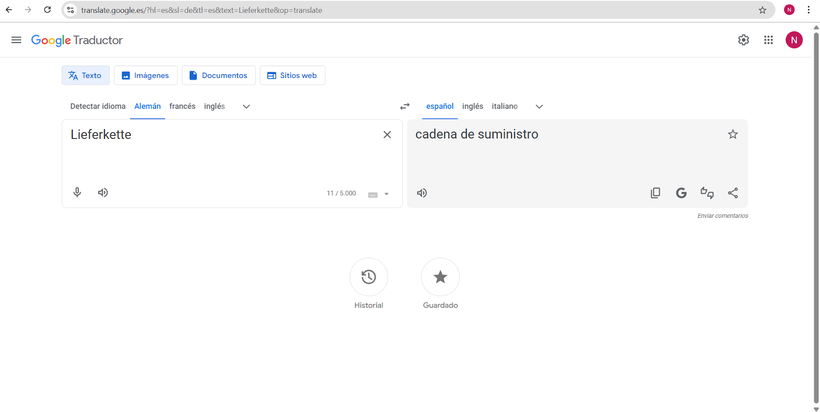This screenshot has height=412, width=820.
Task: Expand input tools dropdown arrow
Action: pyautogui.click(x=386, y=194)
